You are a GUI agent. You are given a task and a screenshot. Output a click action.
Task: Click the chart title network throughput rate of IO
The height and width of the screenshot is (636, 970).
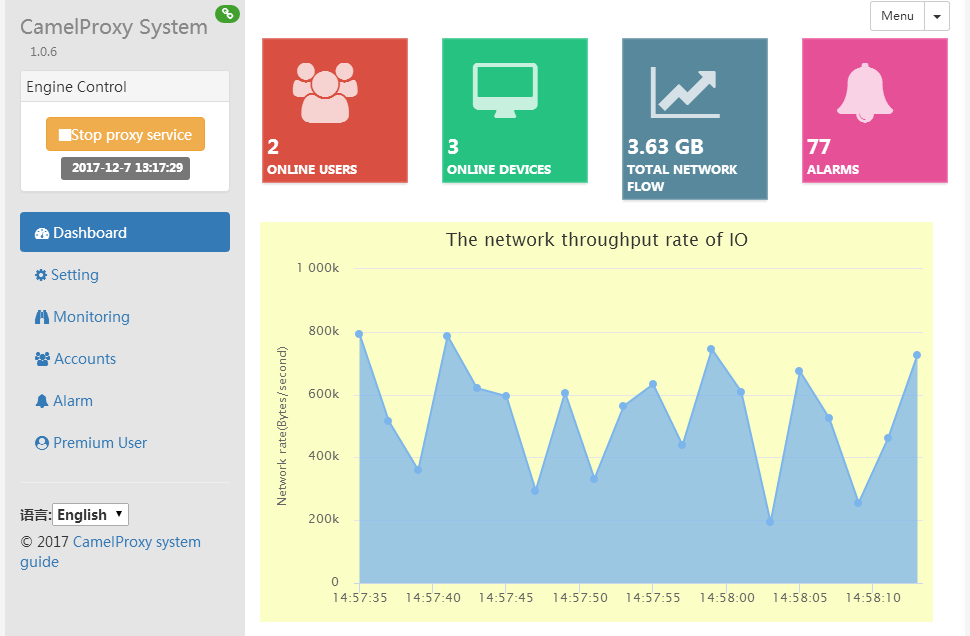click(x=596, y=239)
